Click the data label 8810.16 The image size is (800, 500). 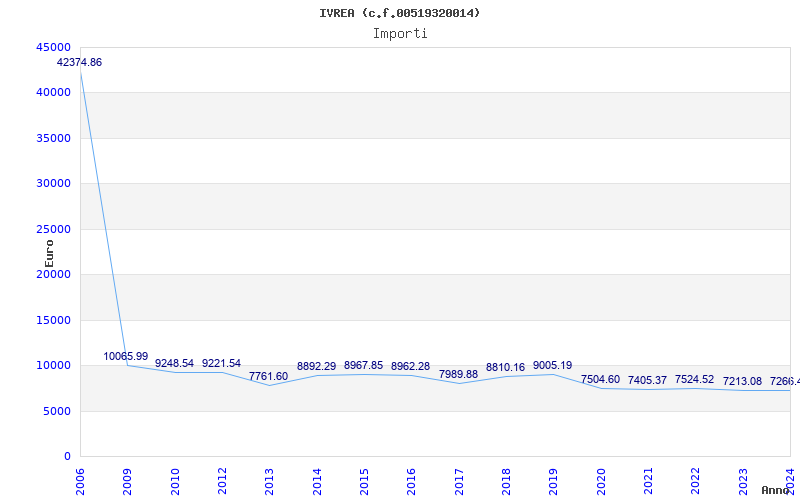coord(505,367)
